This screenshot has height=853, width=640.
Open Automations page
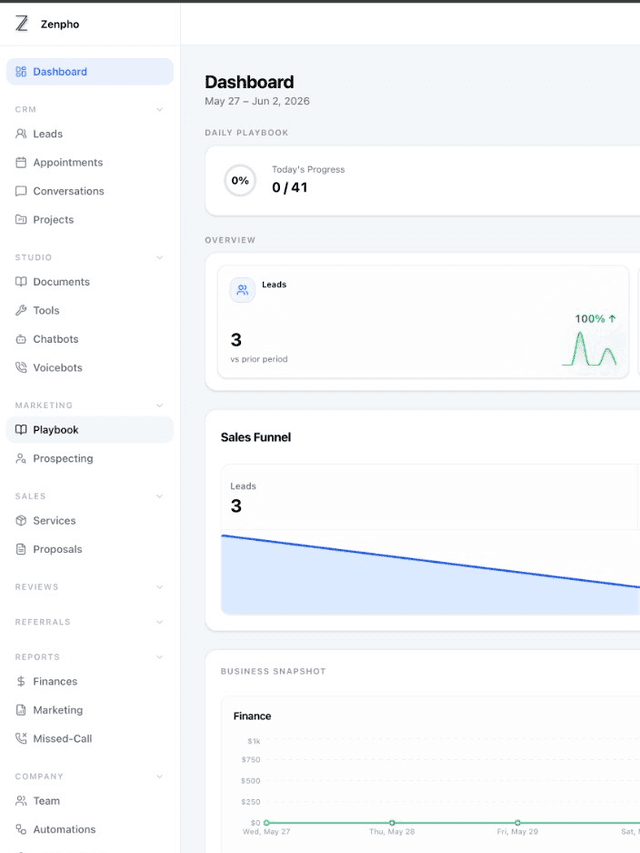point(90,830)
